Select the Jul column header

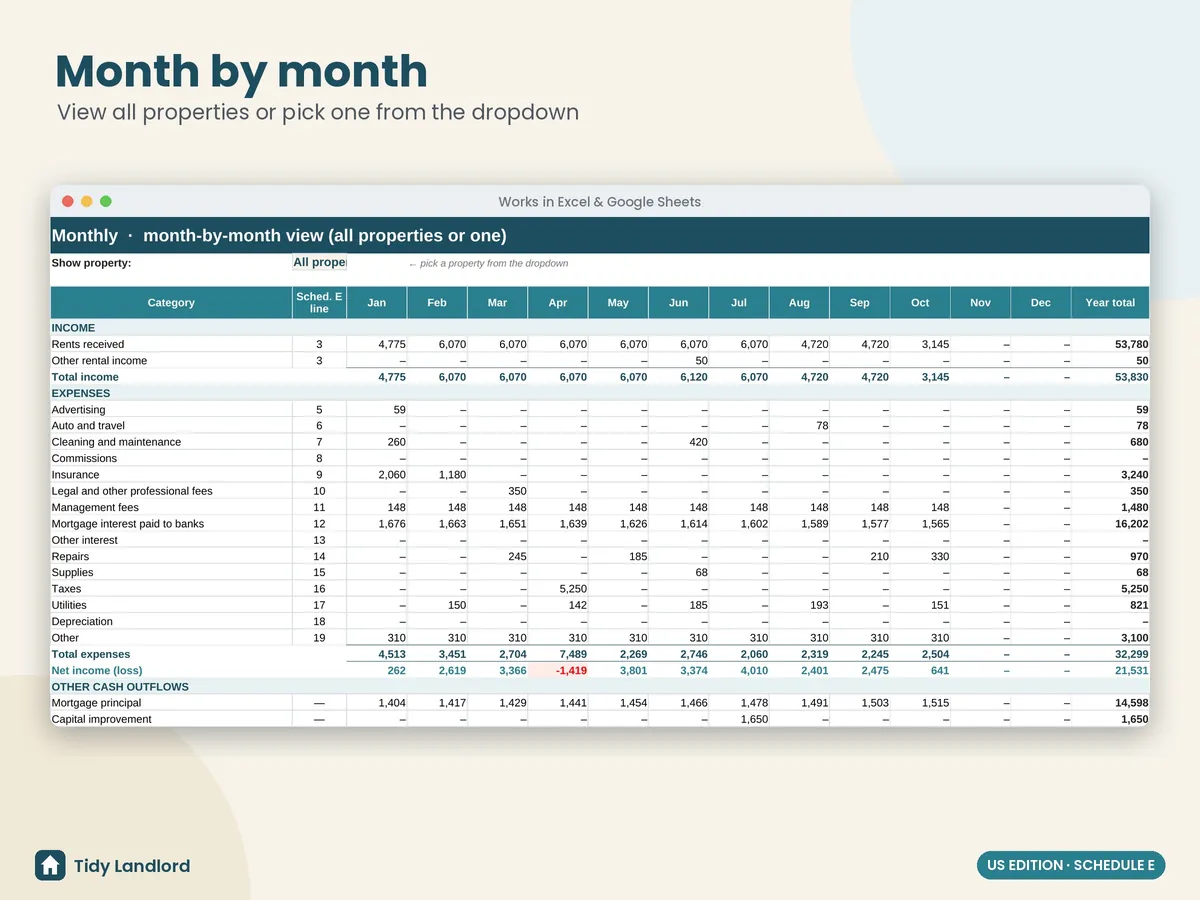point(739,303)
